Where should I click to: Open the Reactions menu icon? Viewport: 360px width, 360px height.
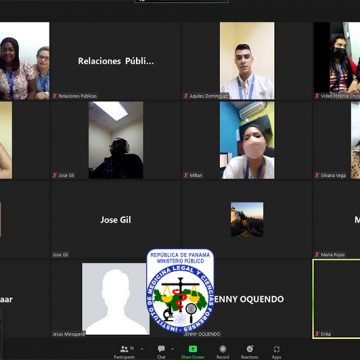(x=250, y=349)
